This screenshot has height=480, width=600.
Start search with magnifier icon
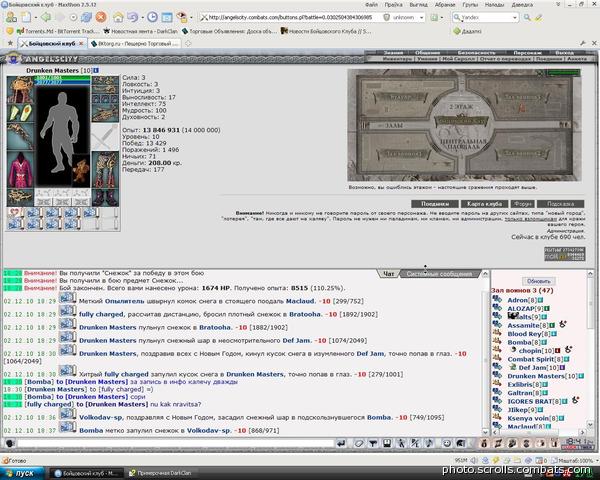(x=527, y=18)
